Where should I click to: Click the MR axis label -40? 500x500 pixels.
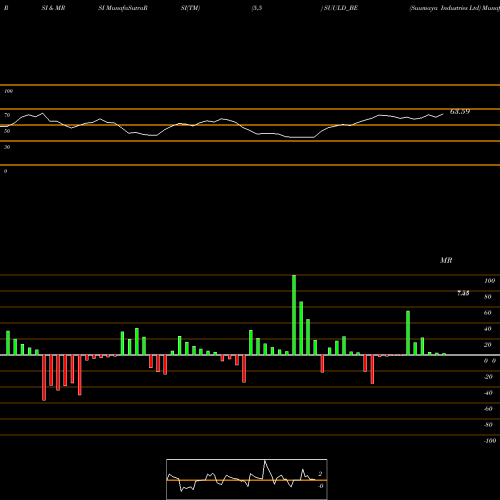(x=488, y=393)
